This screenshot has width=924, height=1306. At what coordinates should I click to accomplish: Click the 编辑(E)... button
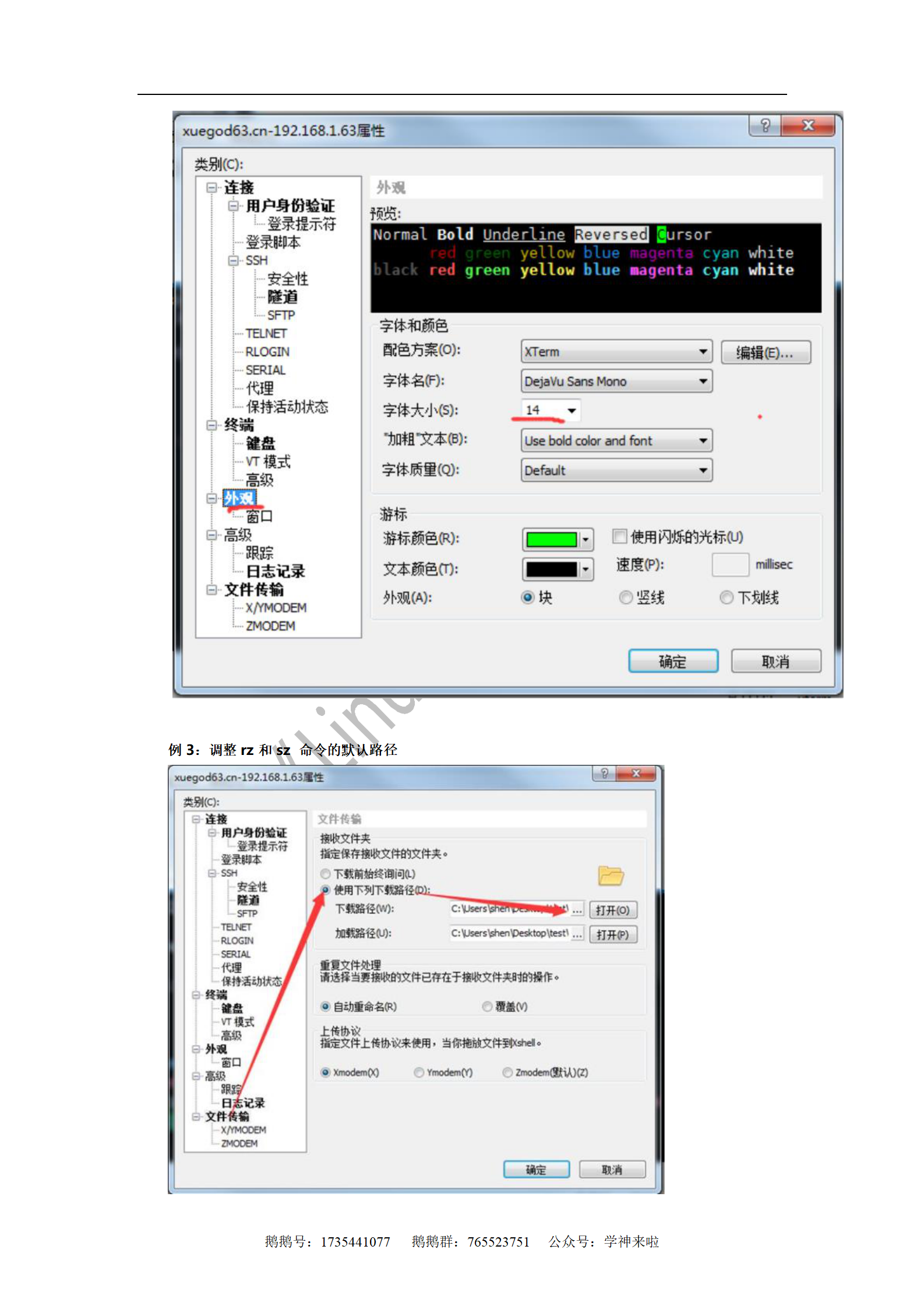click(766, 352)
